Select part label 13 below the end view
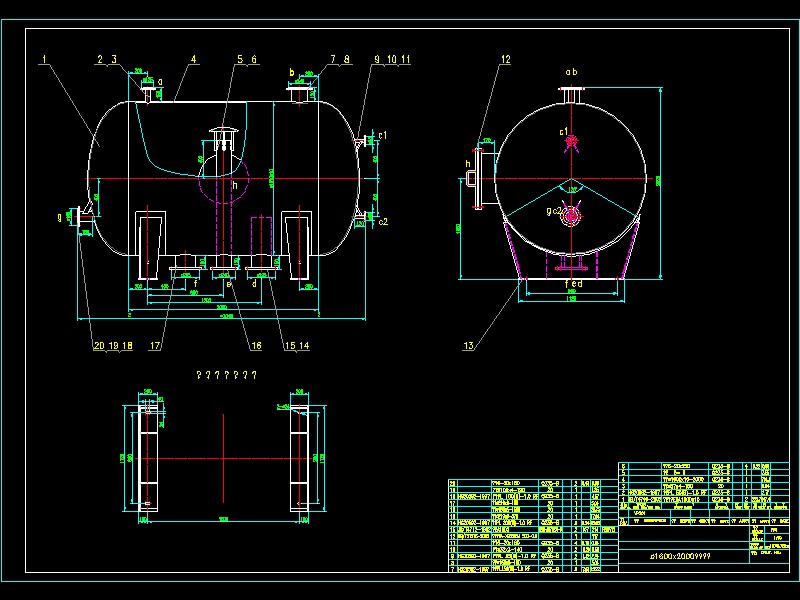The image size is (800, 600). tap(469, 346)
